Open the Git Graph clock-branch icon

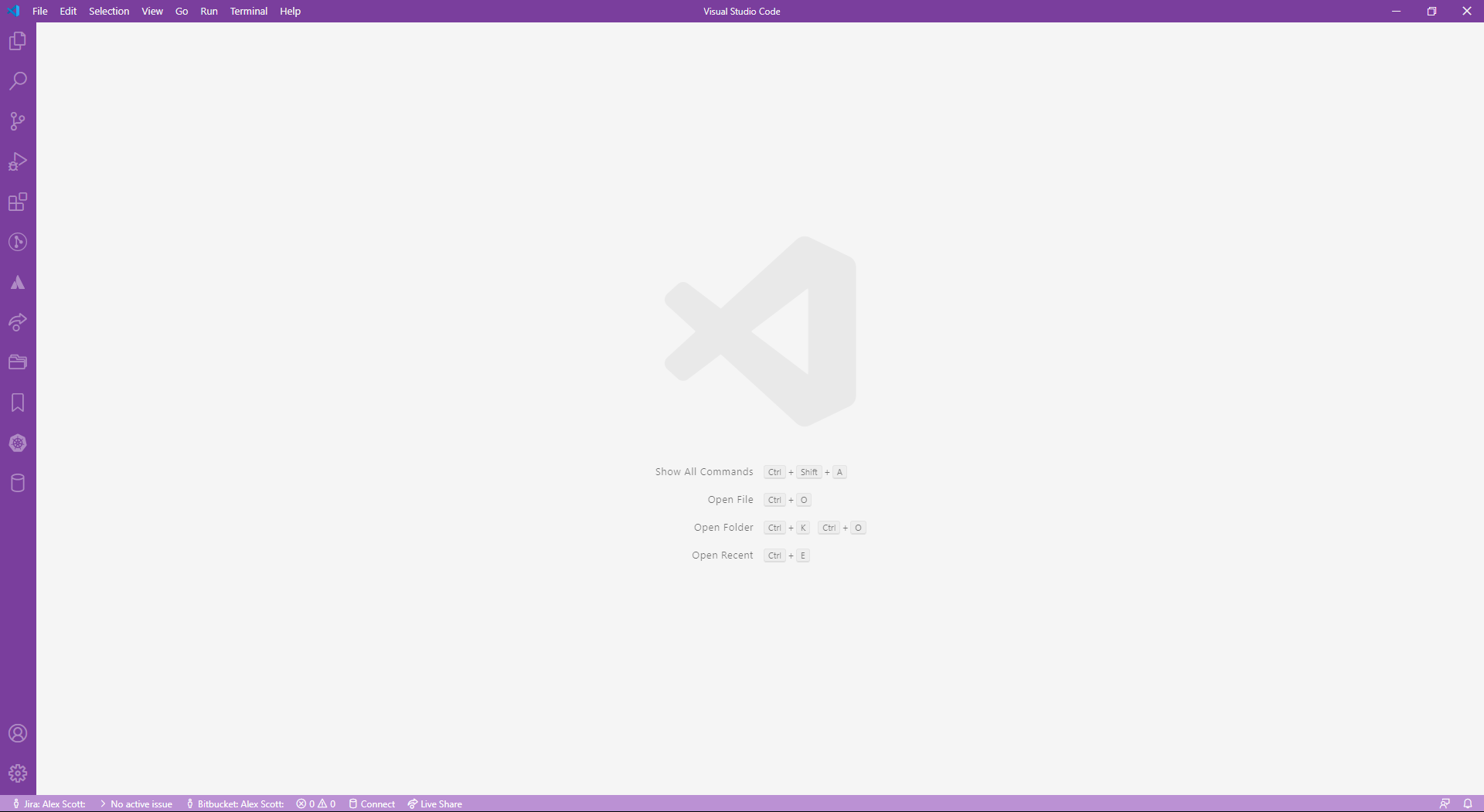click(x=18, y=242)
